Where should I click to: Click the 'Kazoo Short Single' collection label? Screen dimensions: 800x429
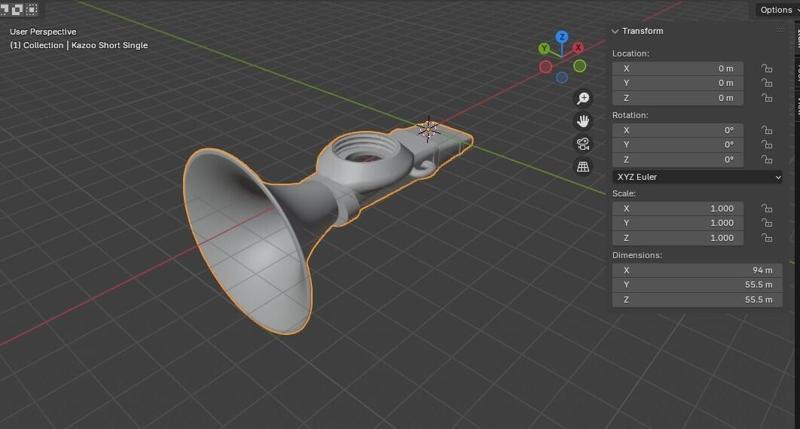[110, 45]
